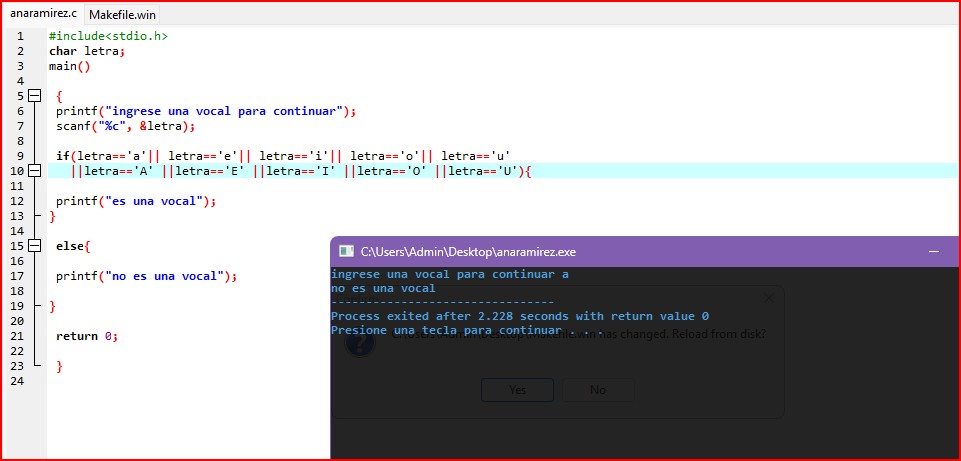
Task: Close the reload dialog with the X
Action: pos(768,297)
